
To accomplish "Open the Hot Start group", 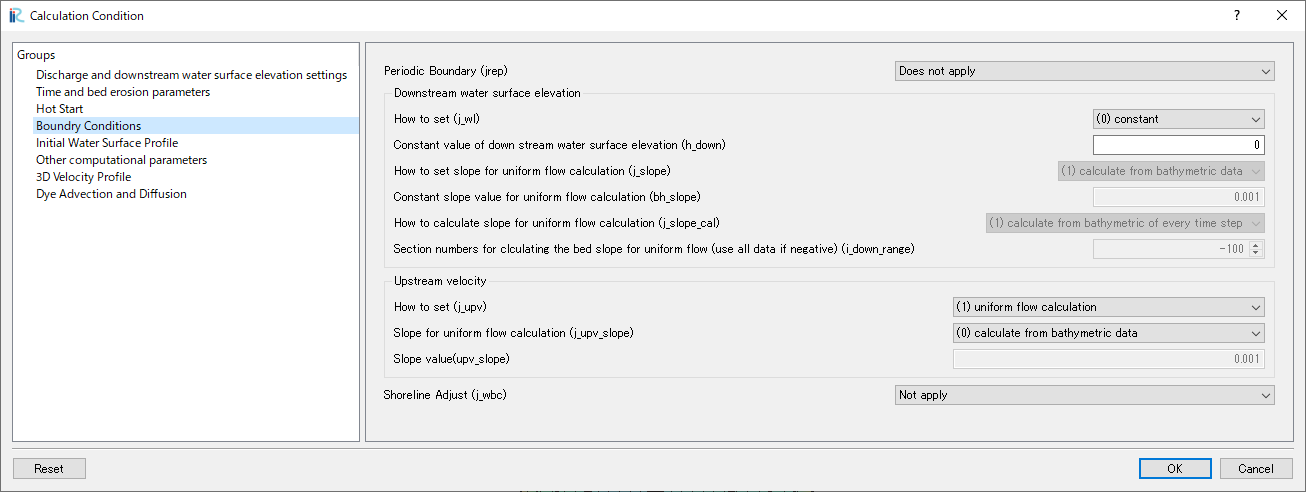I will (60, 109).
